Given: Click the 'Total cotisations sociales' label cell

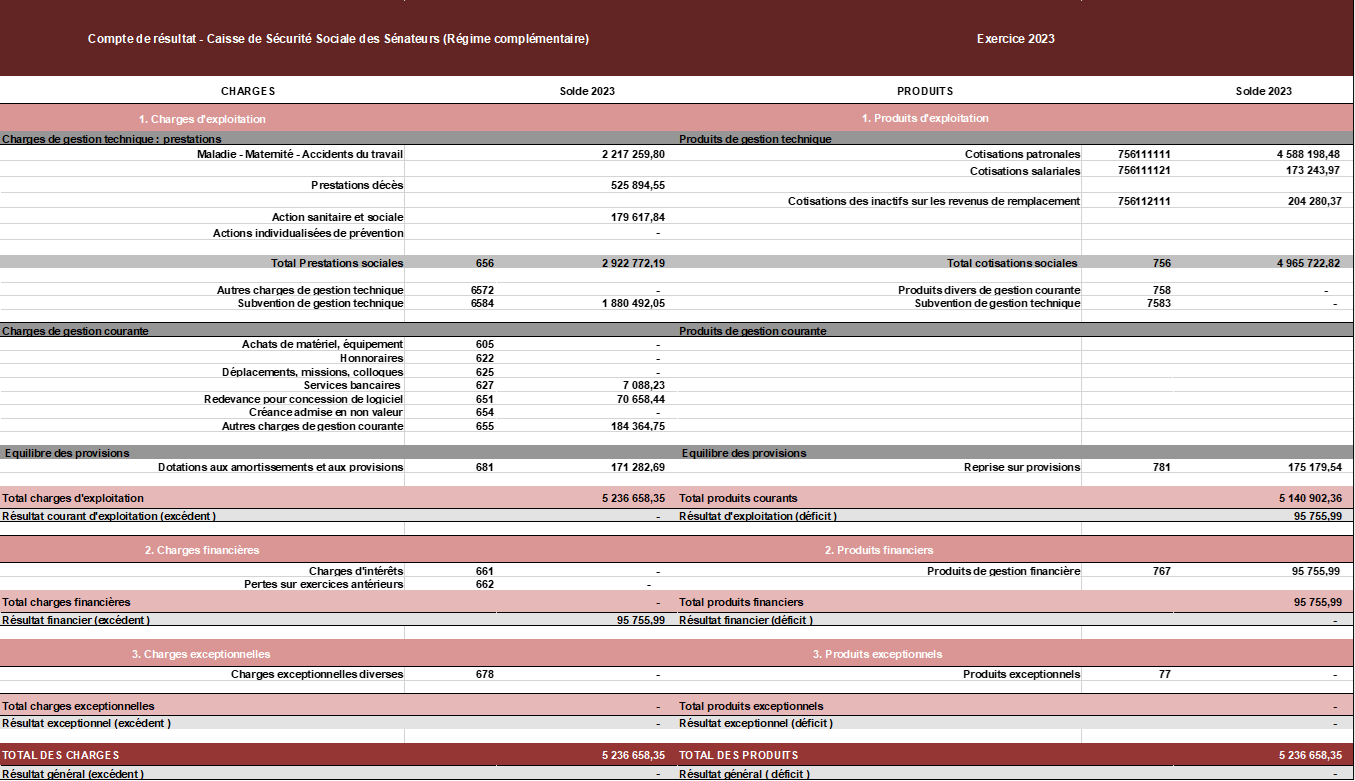Looking at the screenshot, I should point(1012,263).
